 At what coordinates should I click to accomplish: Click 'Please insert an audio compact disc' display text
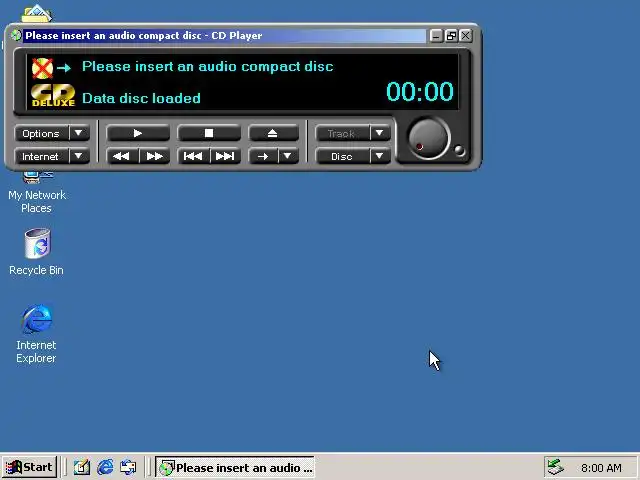(x=208, y=67)
